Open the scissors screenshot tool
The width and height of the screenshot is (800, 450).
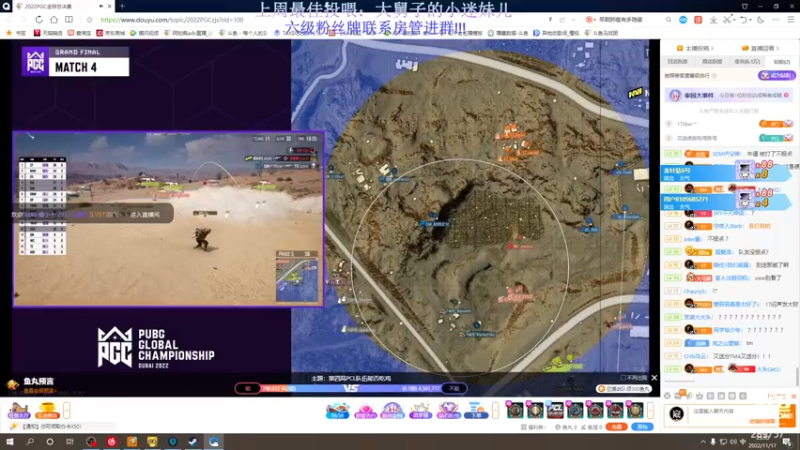pyautogui.click(x=728, y=19)
